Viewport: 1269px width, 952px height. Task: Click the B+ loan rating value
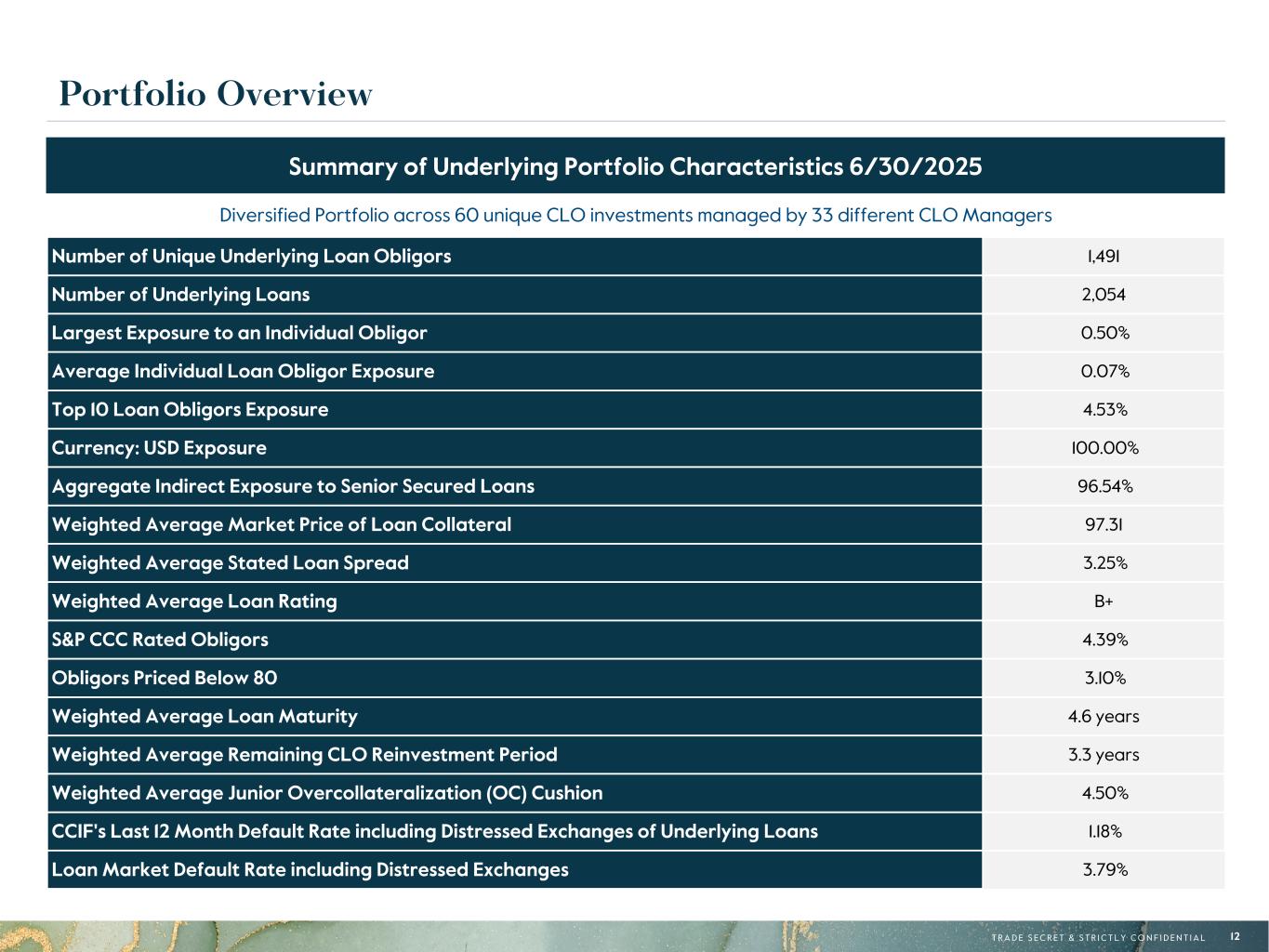(1104, 602)
